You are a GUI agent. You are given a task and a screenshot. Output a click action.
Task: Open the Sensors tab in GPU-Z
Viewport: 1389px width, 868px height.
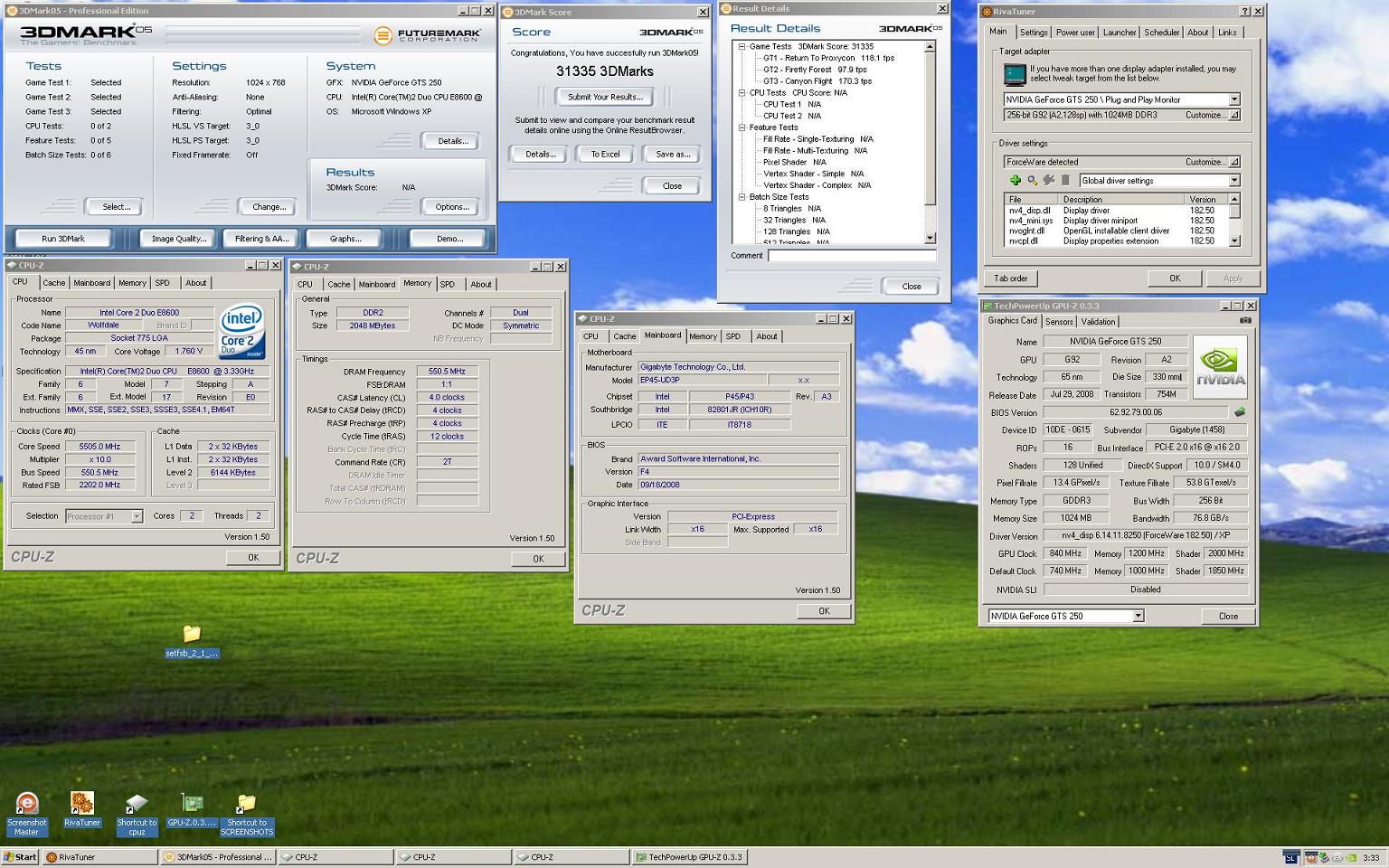coord(1059,322)
